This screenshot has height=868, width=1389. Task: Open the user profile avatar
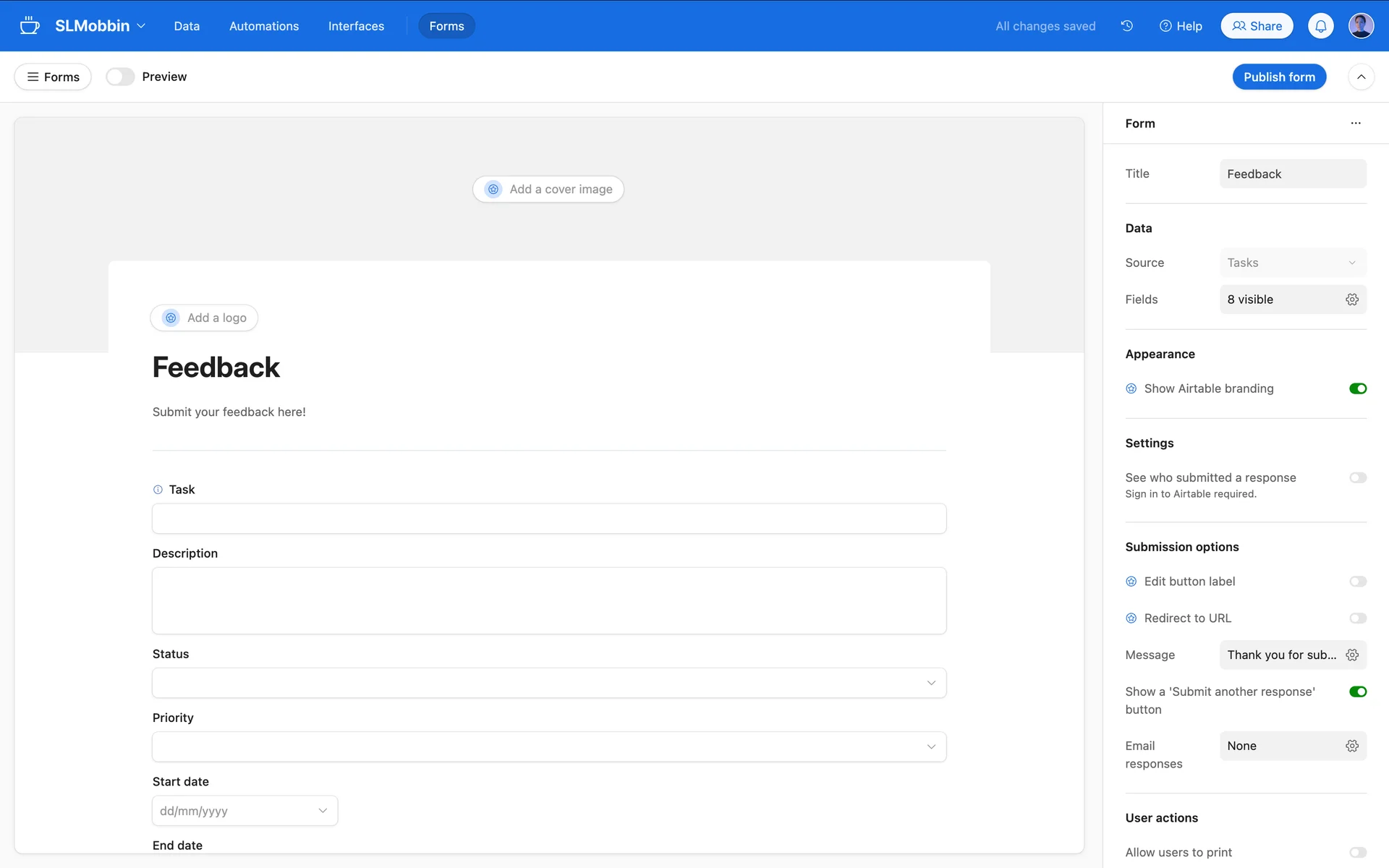(1361, 26)
